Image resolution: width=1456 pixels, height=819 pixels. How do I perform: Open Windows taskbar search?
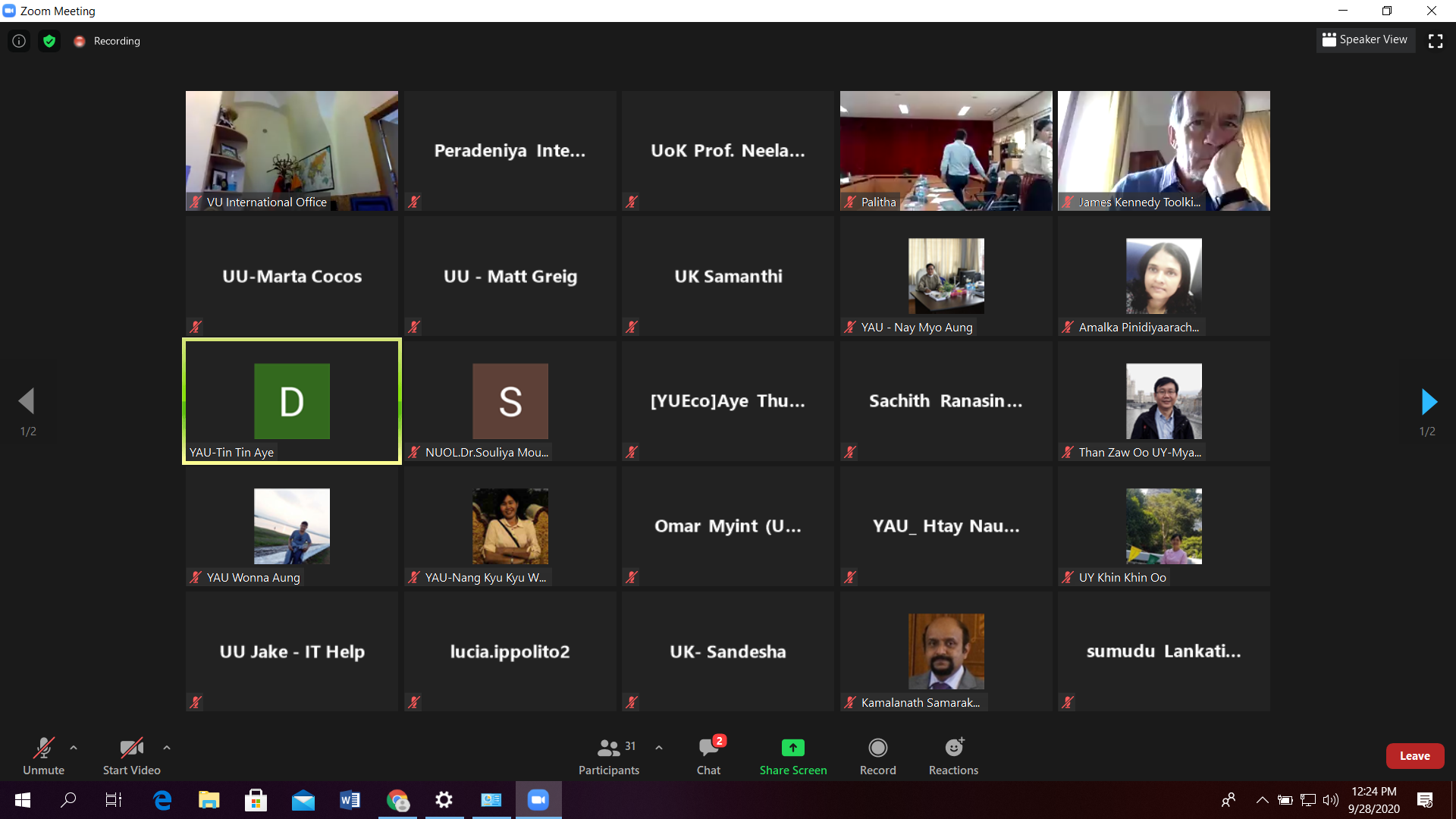pos(68,800)
